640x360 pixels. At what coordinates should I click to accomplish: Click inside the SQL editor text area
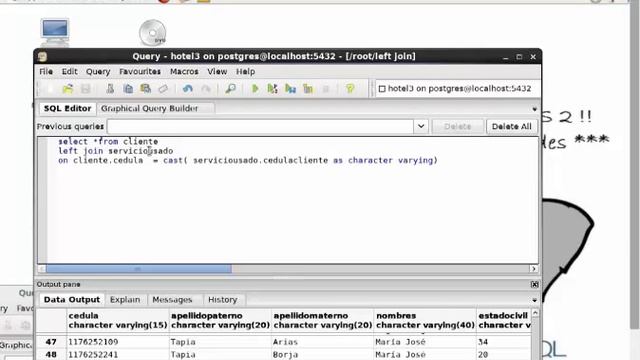292,200
